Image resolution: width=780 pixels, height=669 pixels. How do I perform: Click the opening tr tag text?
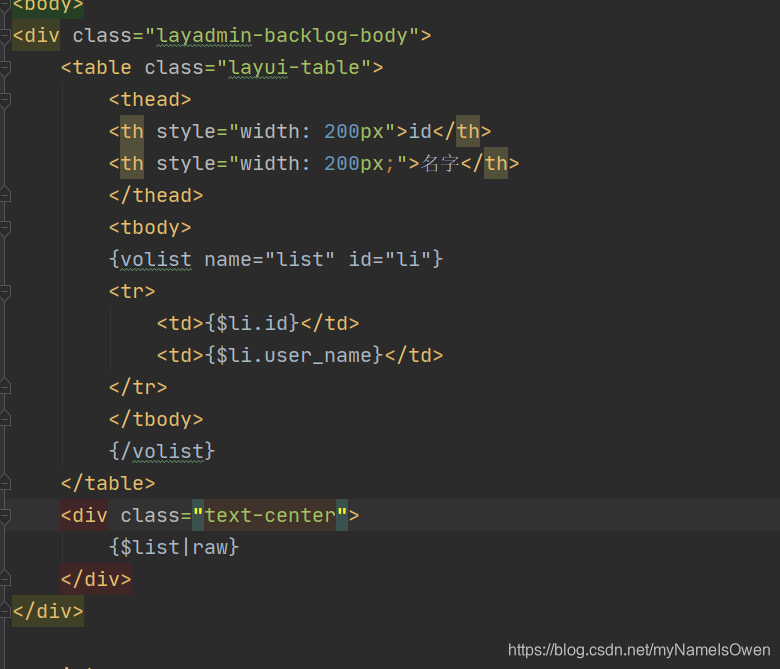point(132,291)
